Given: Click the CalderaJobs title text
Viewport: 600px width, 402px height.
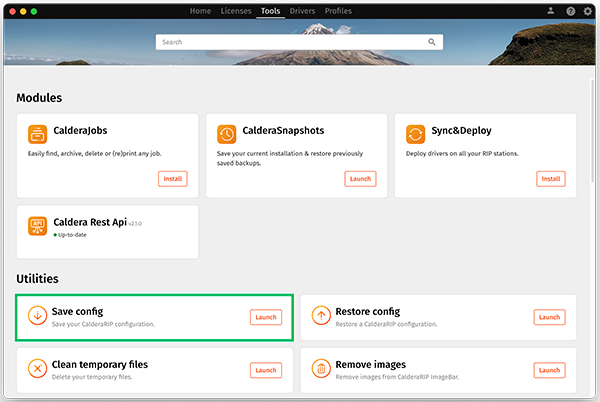Looking at the screenshot, I should click(x=80, y=130).
